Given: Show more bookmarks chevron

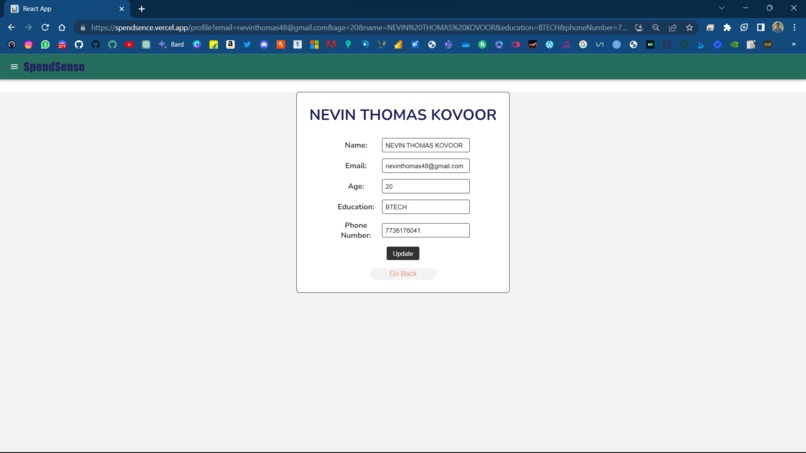Looking at the screenshot, I should click(793, 45).
